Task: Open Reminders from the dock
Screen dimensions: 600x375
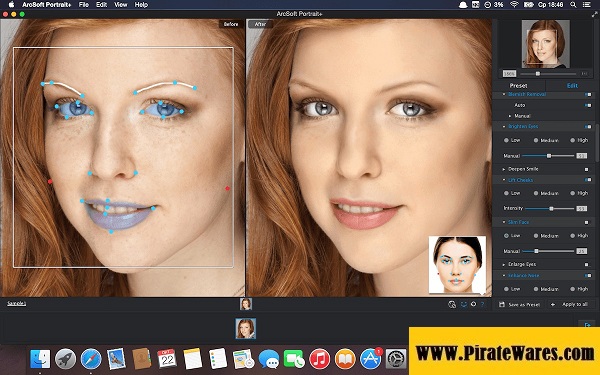Action: (x=218, y=359)
